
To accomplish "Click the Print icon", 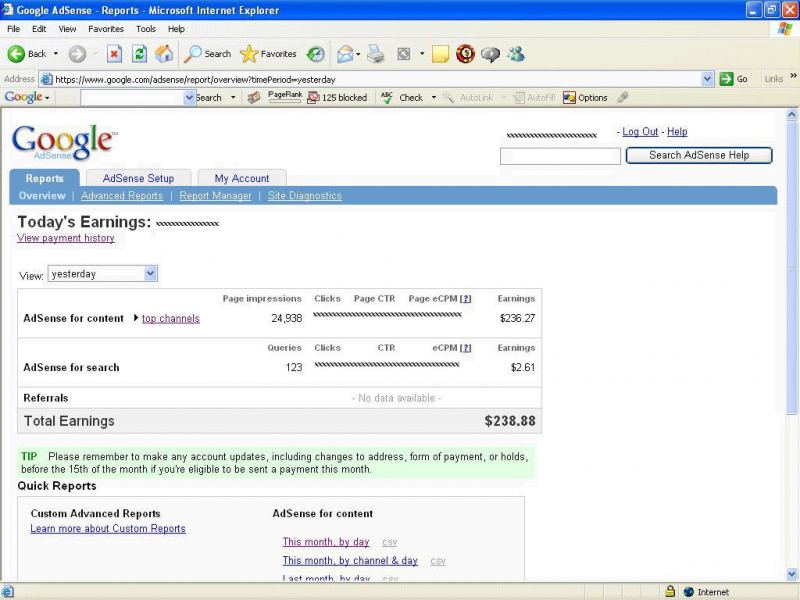I will (376, 54).
